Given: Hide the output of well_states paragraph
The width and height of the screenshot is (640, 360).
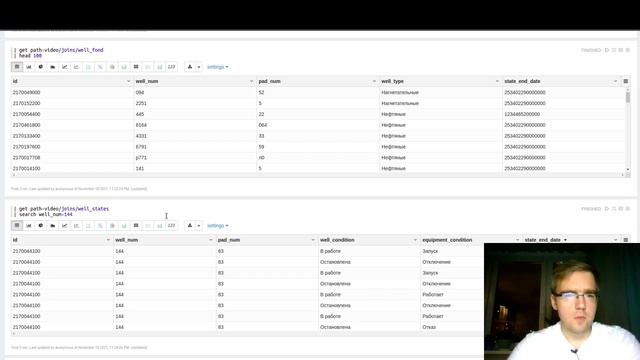Looking at the screenshot, I should [x=620, y=209].
